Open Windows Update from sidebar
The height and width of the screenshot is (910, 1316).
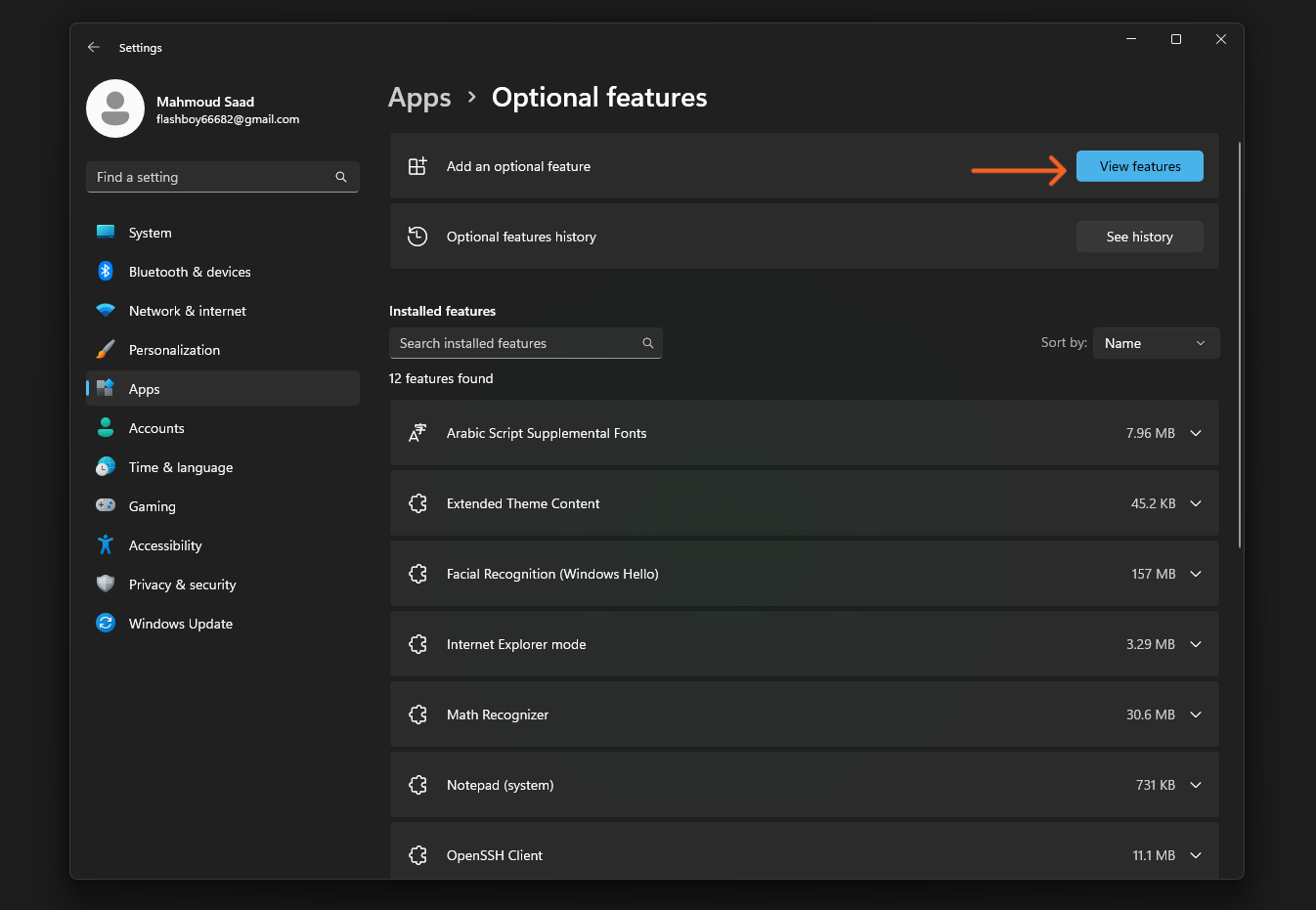[x=181, y=624]
